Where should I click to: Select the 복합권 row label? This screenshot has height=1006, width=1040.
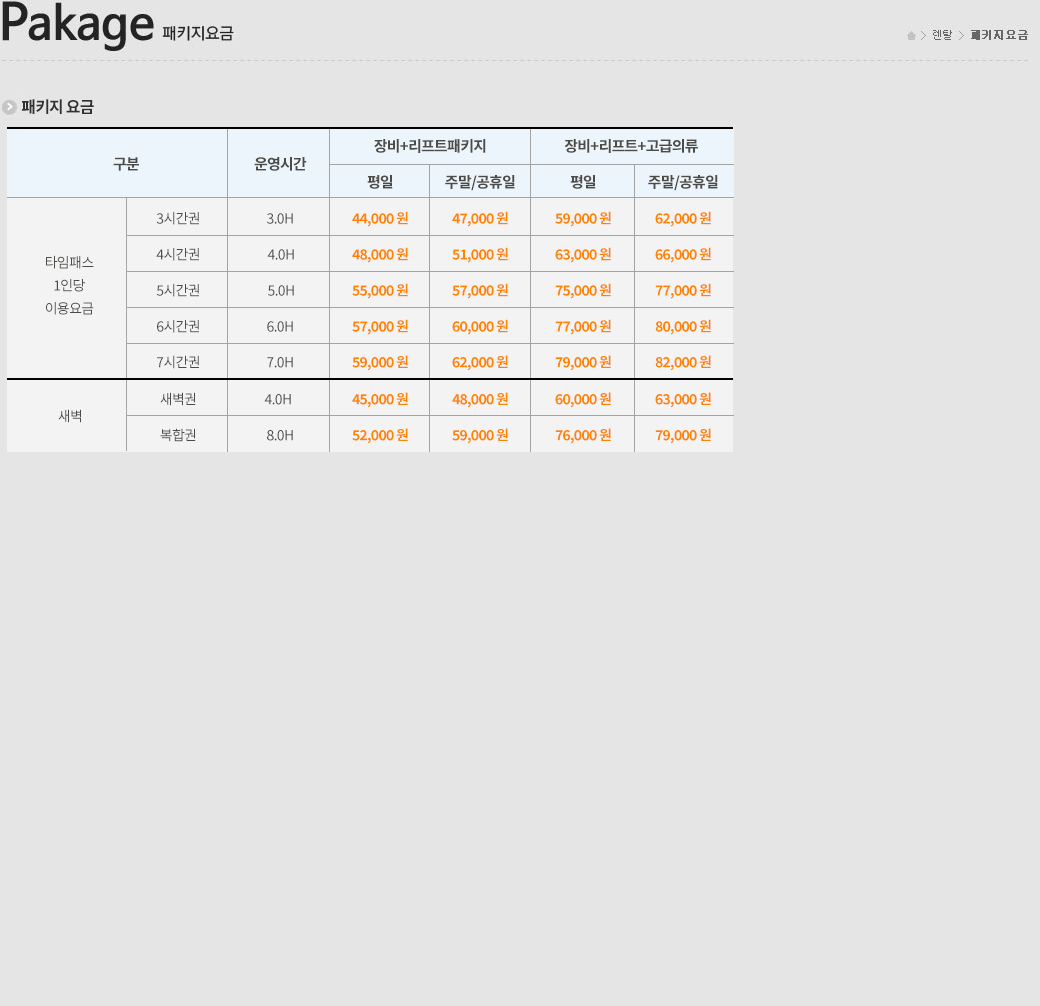[177, 434]
